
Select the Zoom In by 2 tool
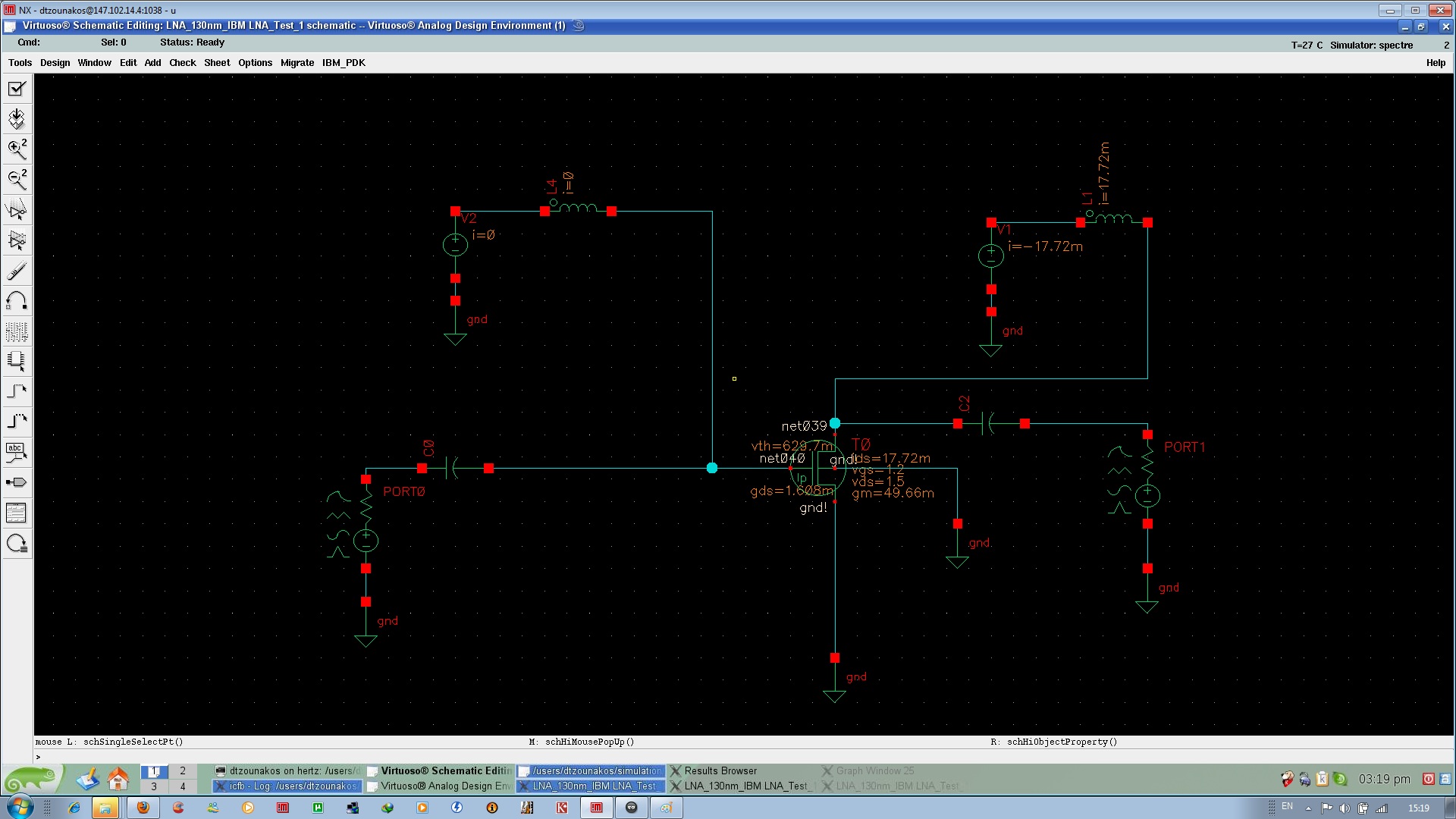point(17,149)
